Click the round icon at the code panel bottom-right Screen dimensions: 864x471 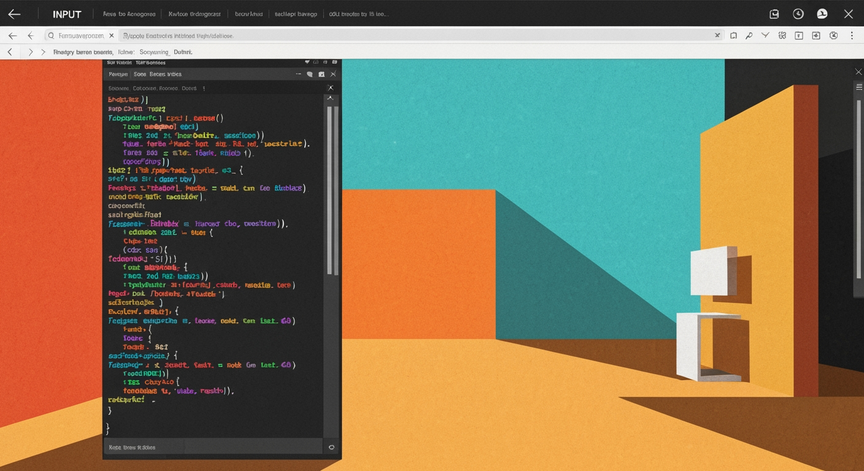(331, 447)
